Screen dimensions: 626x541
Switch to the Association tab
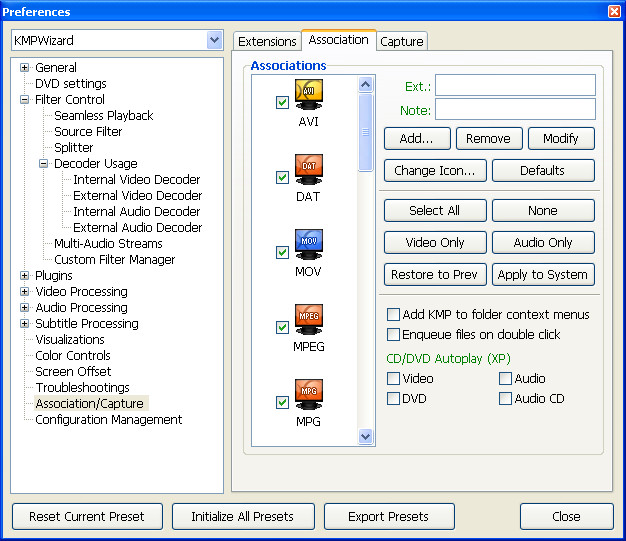pyautogui.click(x=339, y=40)
